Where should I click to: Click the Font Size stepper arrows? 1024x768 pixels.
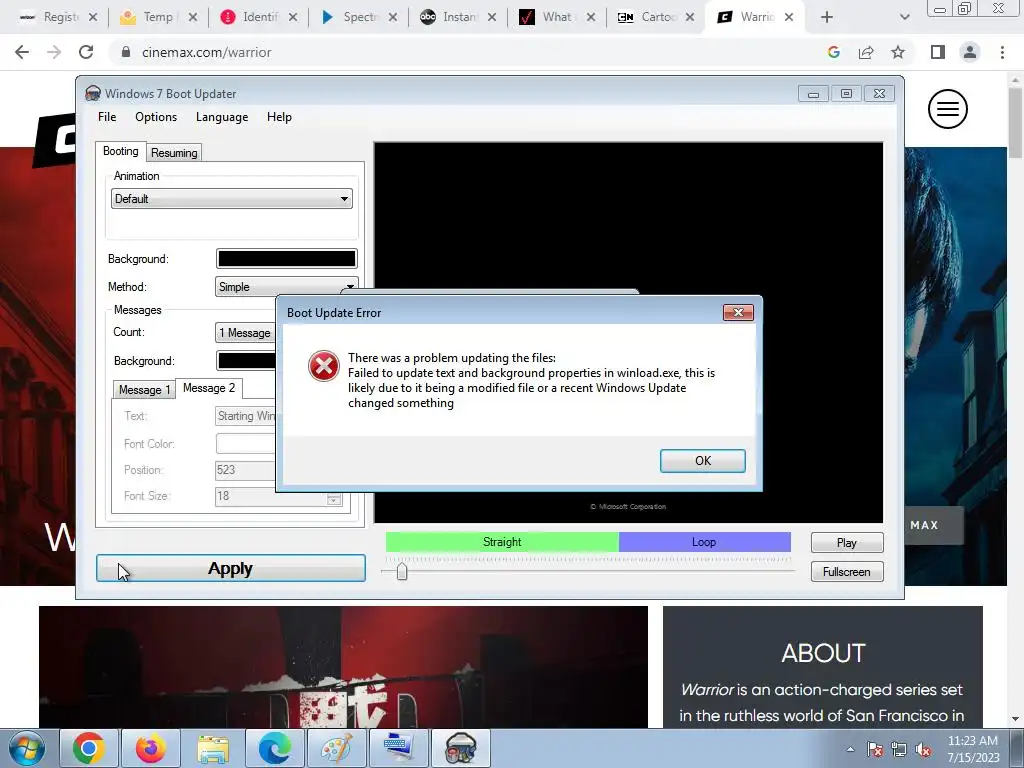click(334, 498)
